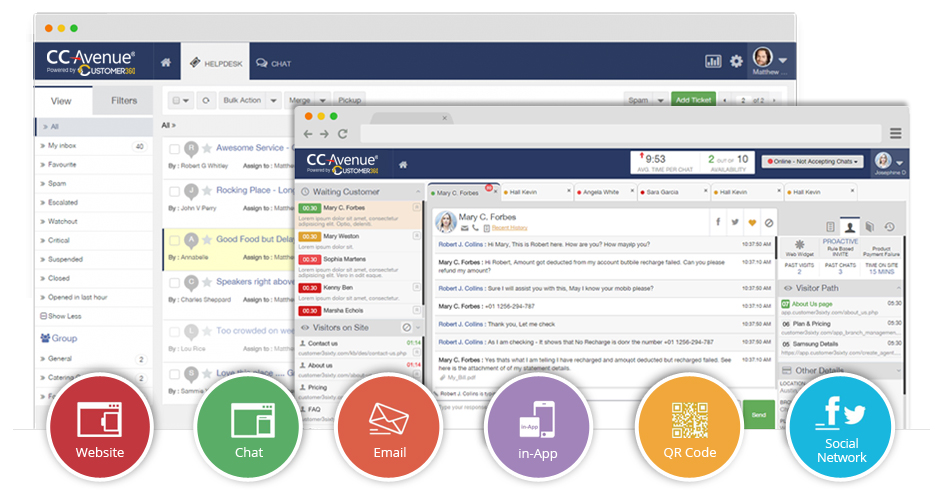Go forward in chat browser window

tap(324, 134)
